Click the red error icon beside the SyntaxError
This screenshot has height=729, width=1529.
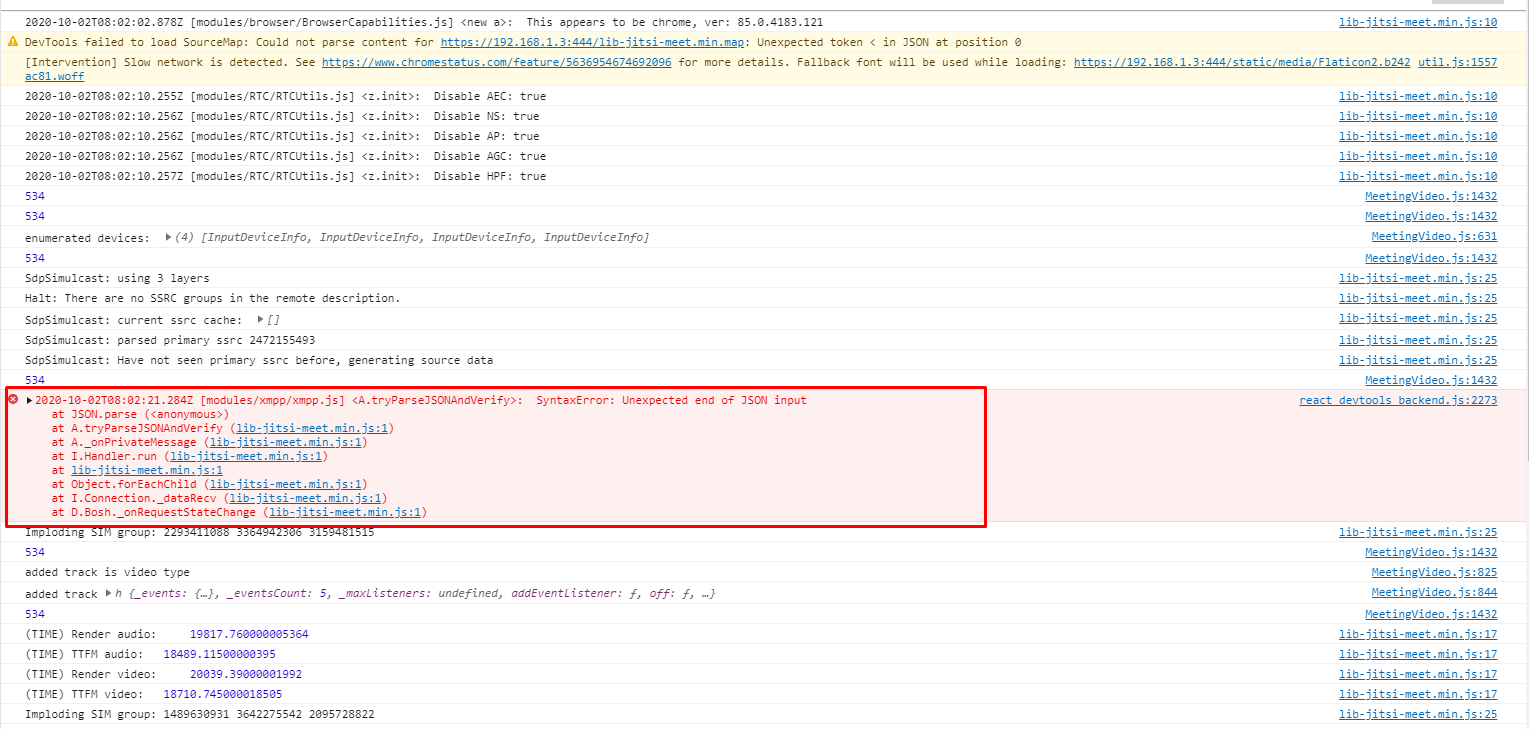point(12,400)
